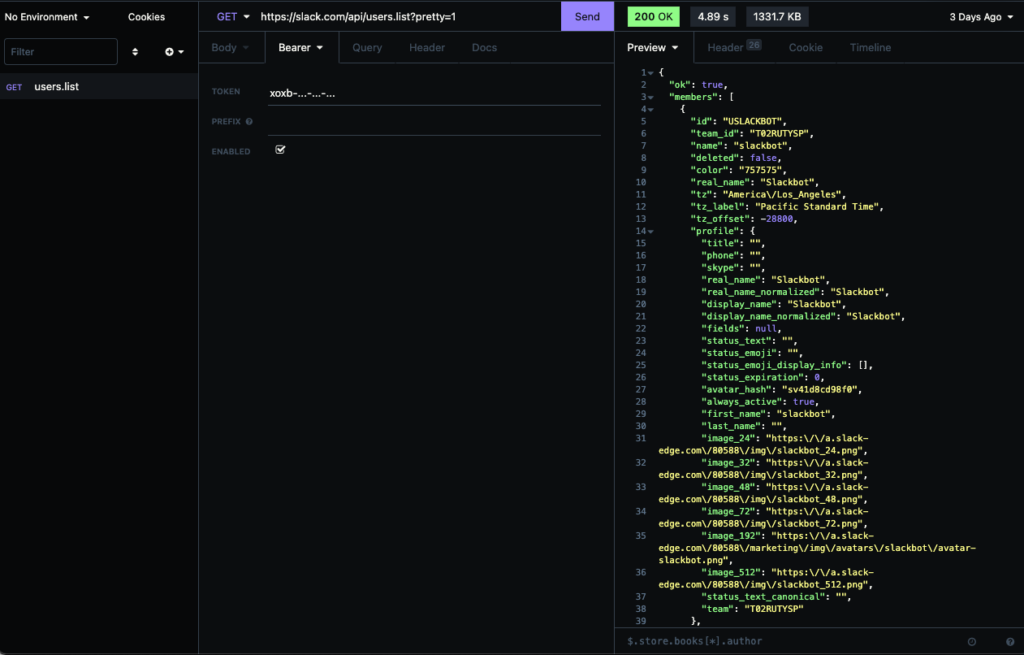Click the "tz_label": "Pacific Standard Time" line

(788, 207)
